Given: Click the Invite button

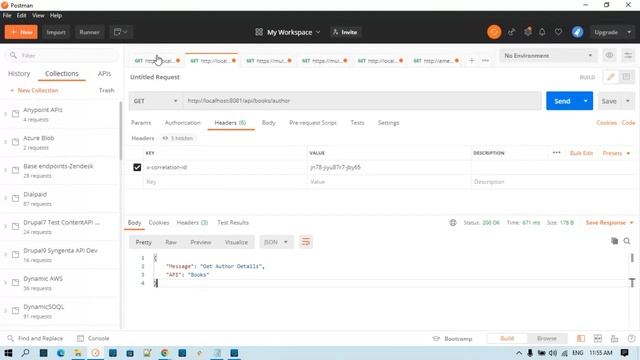Looking at the screenshot, I should [x=345, y=32].
